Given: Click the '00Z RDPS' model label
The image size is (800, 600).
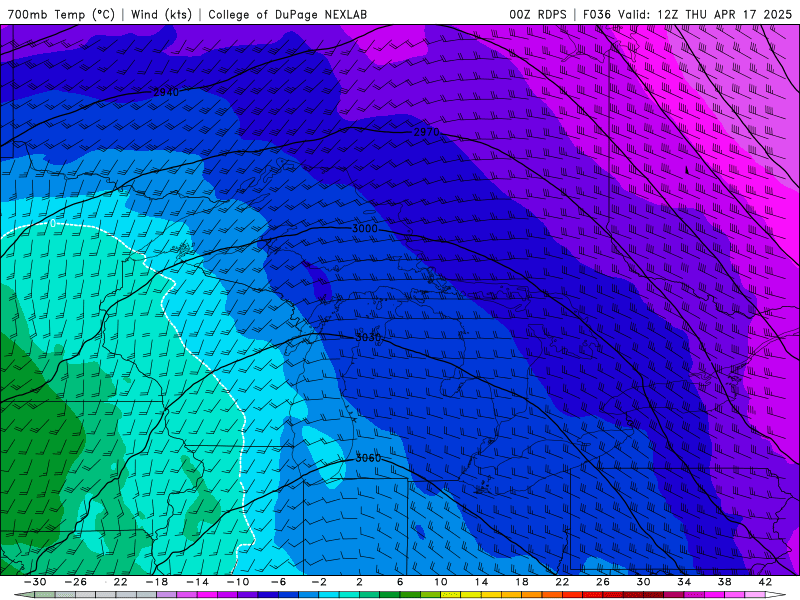Looking at the screenshot, I should pyautogui.click(x=538, y=14).
